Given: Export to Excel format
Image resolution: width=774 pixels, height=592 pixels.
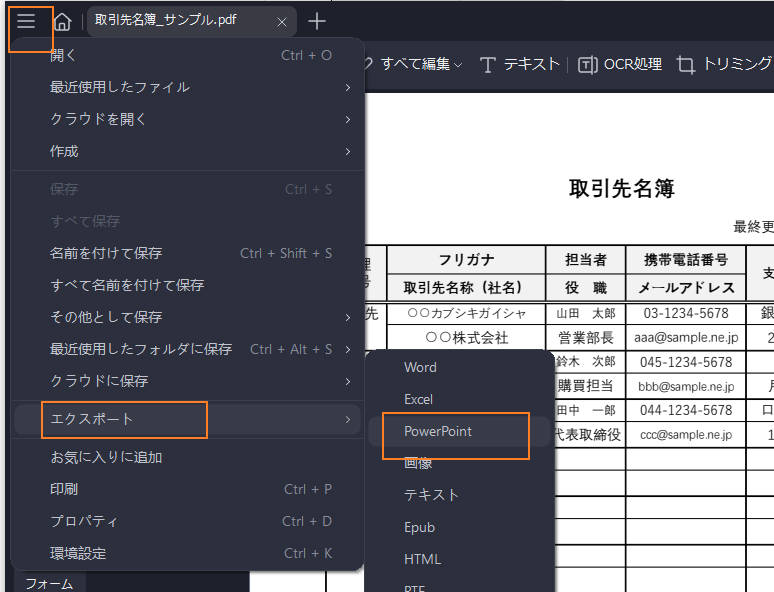Looking at the screenshot, I should pyautogui.click(x=460, y=399).
